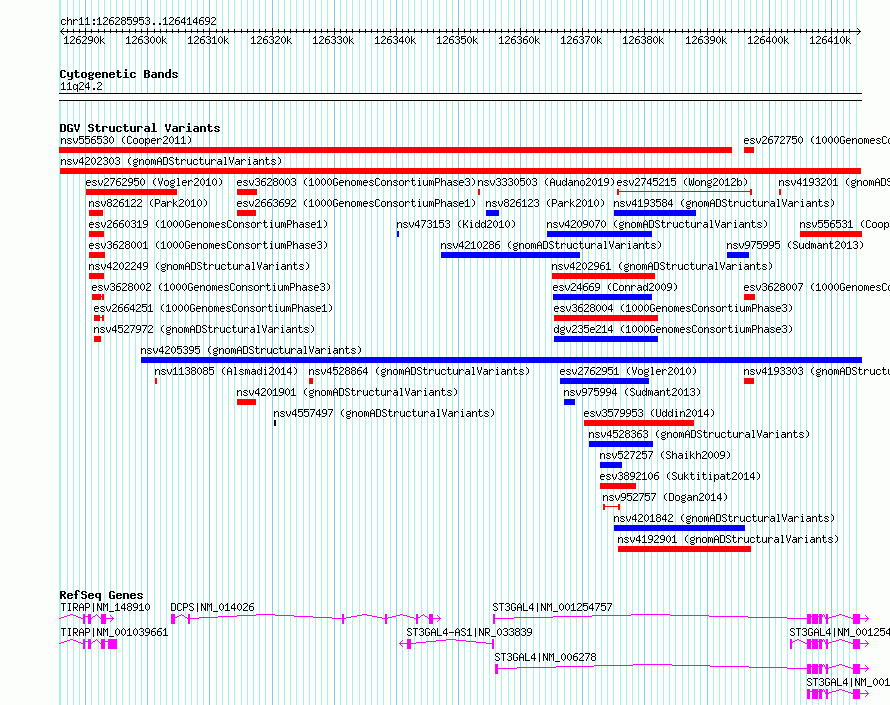Click the RefSeq Genes track title
The height and width of the screenshot is (705, 890).
(x=101, y=595)
